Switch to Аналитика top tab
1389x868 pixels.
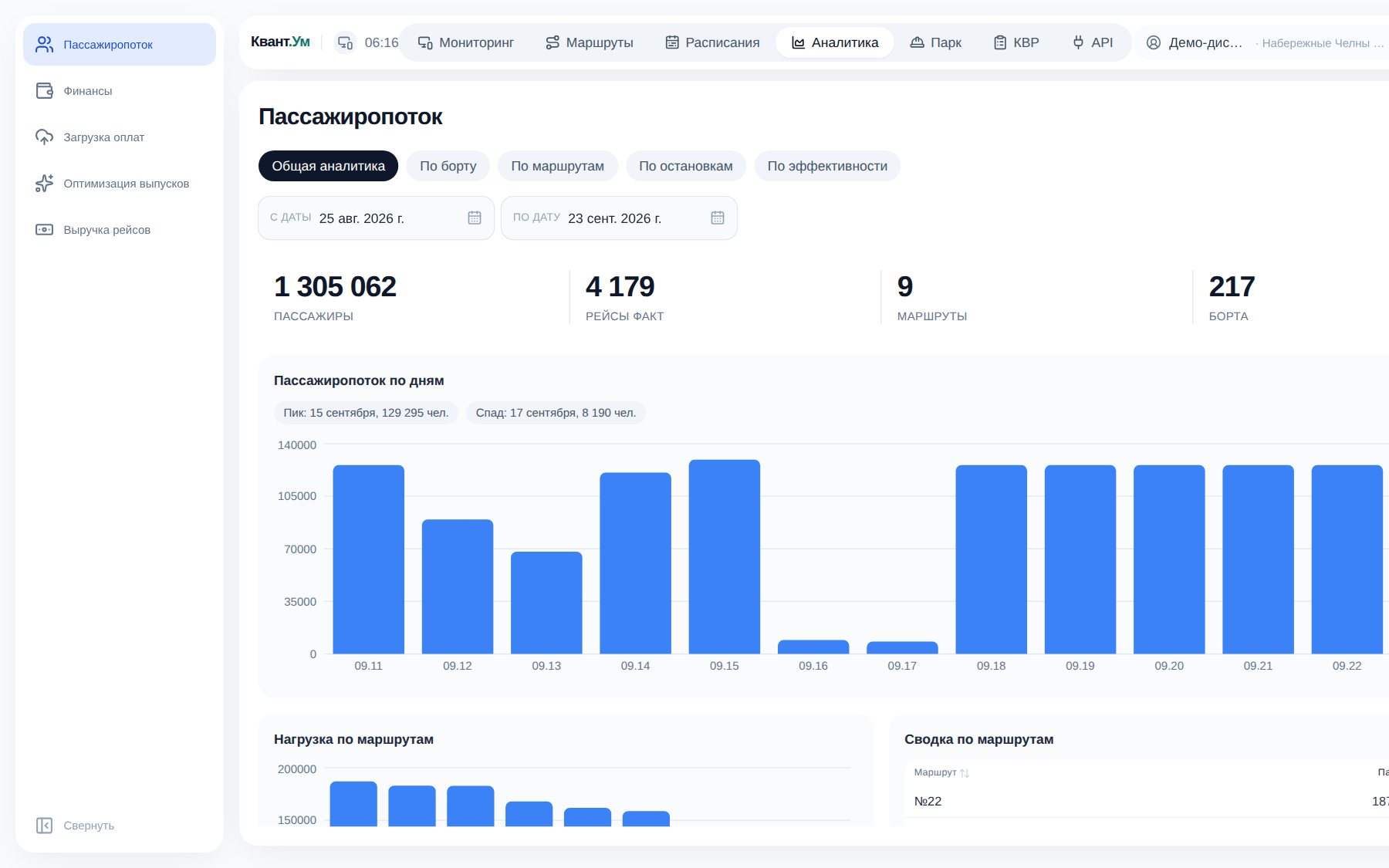click(835, 42)
